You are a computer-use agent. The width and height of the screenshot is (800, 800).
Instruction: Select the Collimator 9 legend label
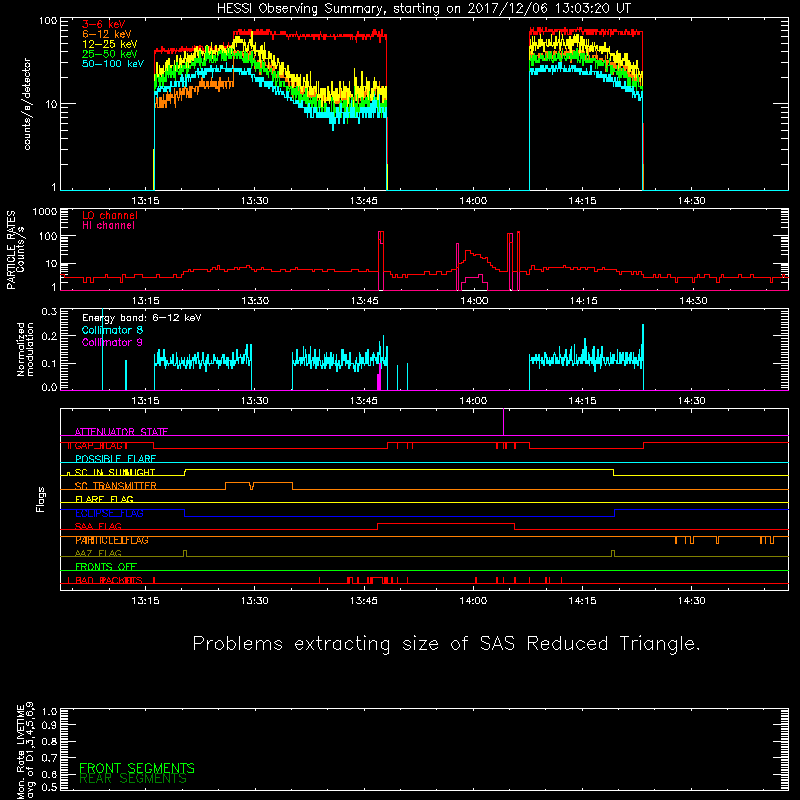click(x=112, y=342)
